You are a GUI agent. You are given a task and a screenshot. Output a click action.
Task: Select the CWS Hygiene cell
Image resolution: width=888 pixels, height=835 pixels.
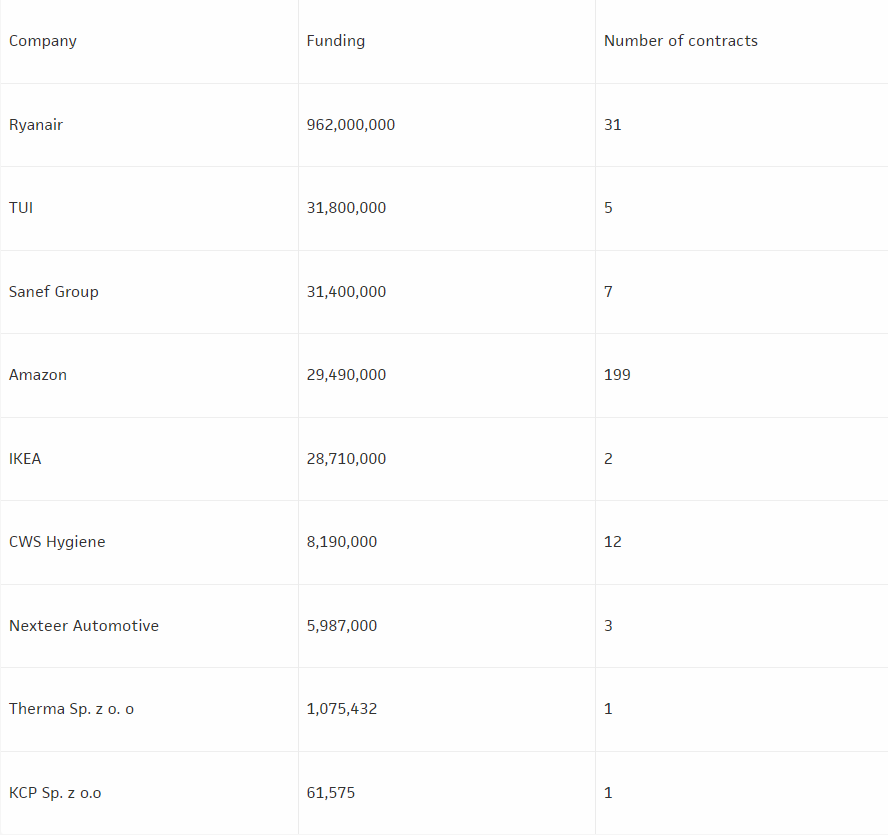pos(57,542)
